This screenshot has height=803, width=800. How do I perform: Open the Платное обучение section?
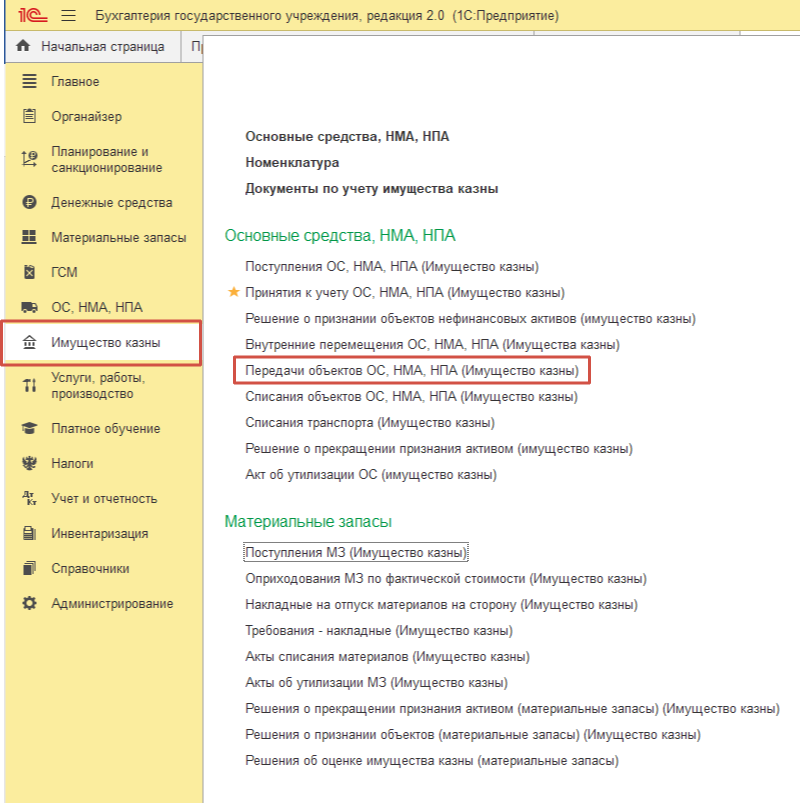(106, 429)
